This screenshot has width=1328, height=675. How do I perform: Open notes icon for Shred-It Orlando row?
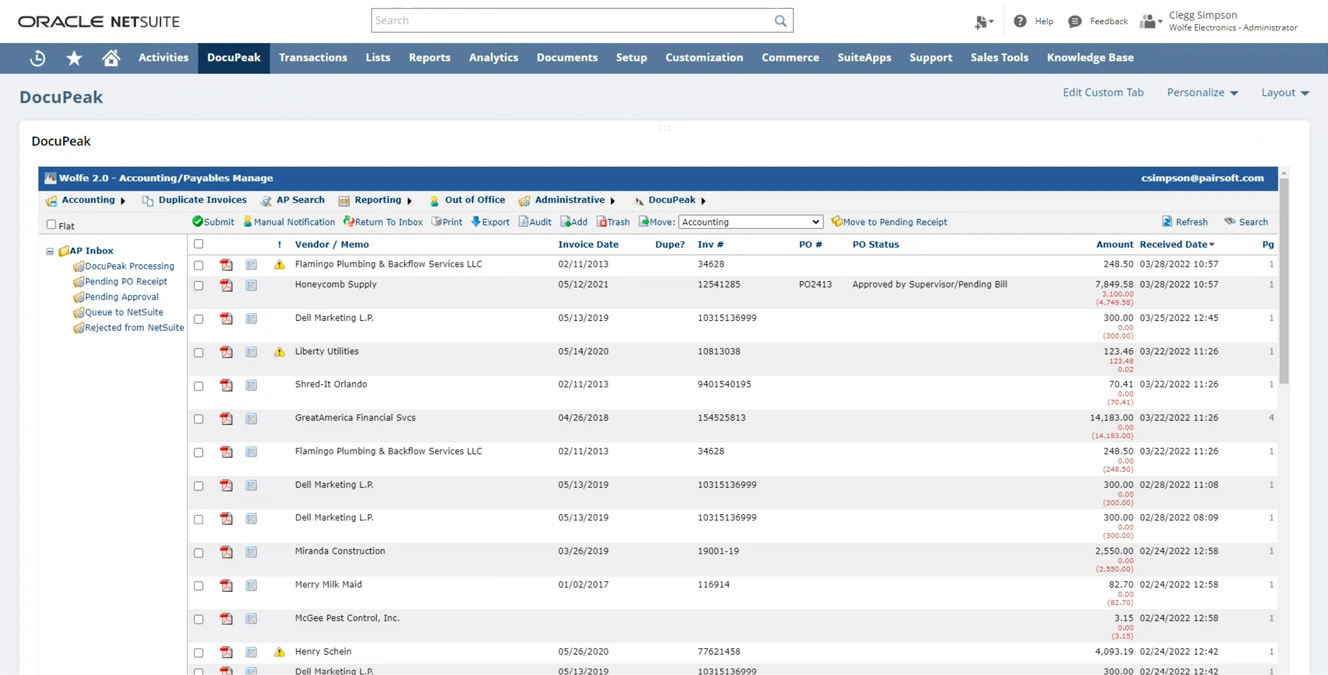coord(251,385)
